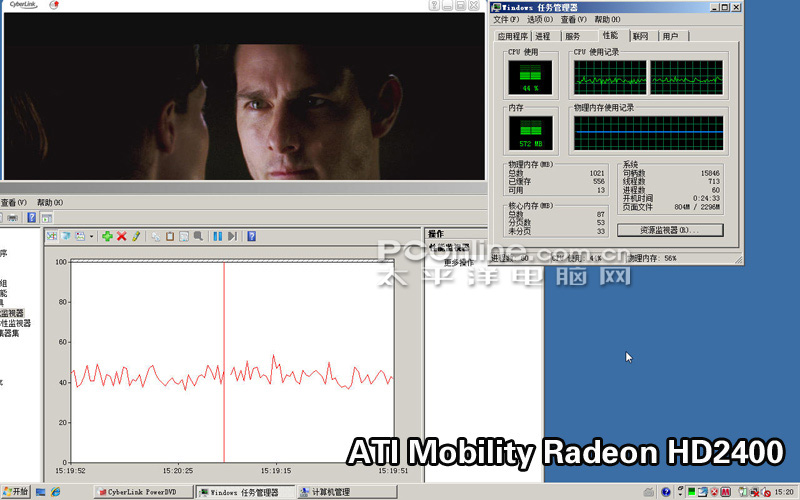
Task: Open Properties icon in monitor toolbar
Action: 184,236
